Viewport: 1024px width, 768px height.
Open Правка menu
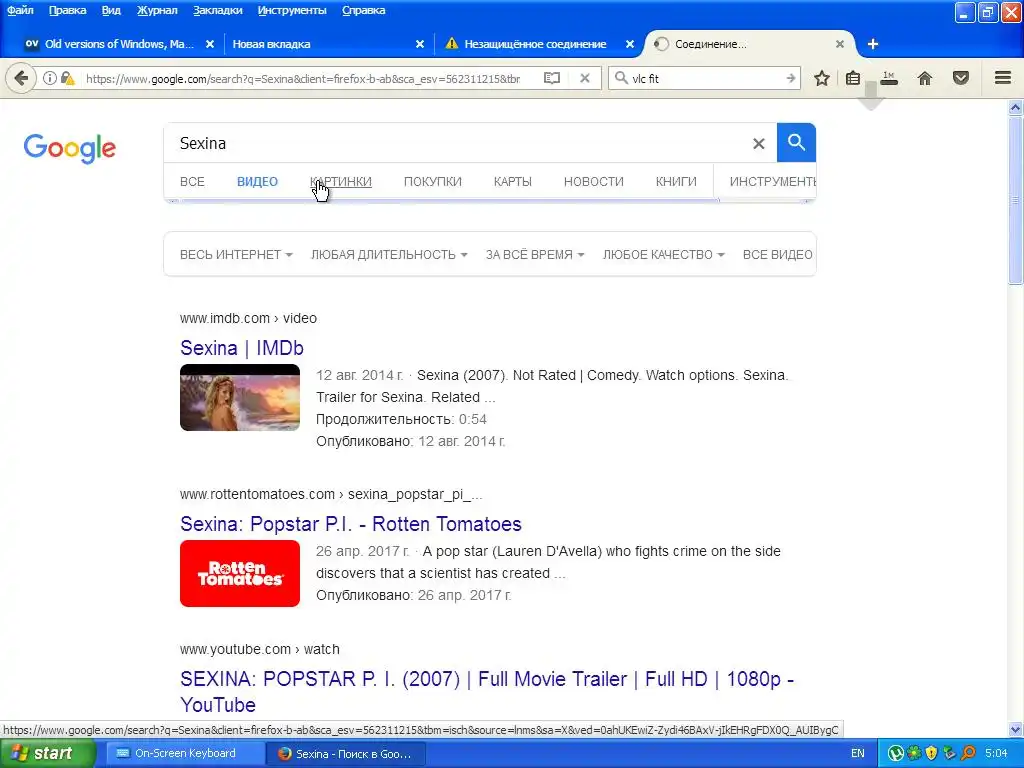point(67,10)
